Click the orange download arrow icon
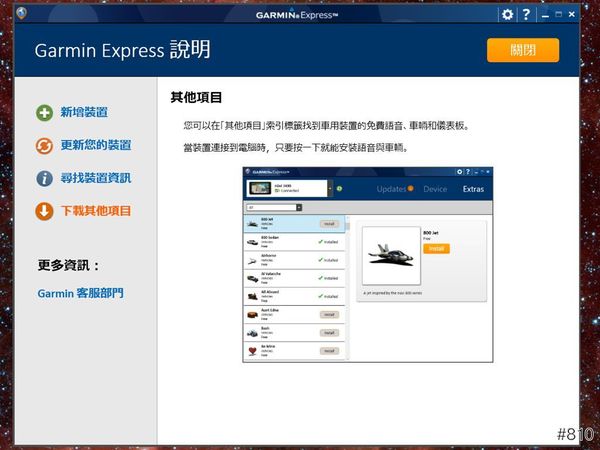This screenshot has width=600, height=450. point(44,211)
